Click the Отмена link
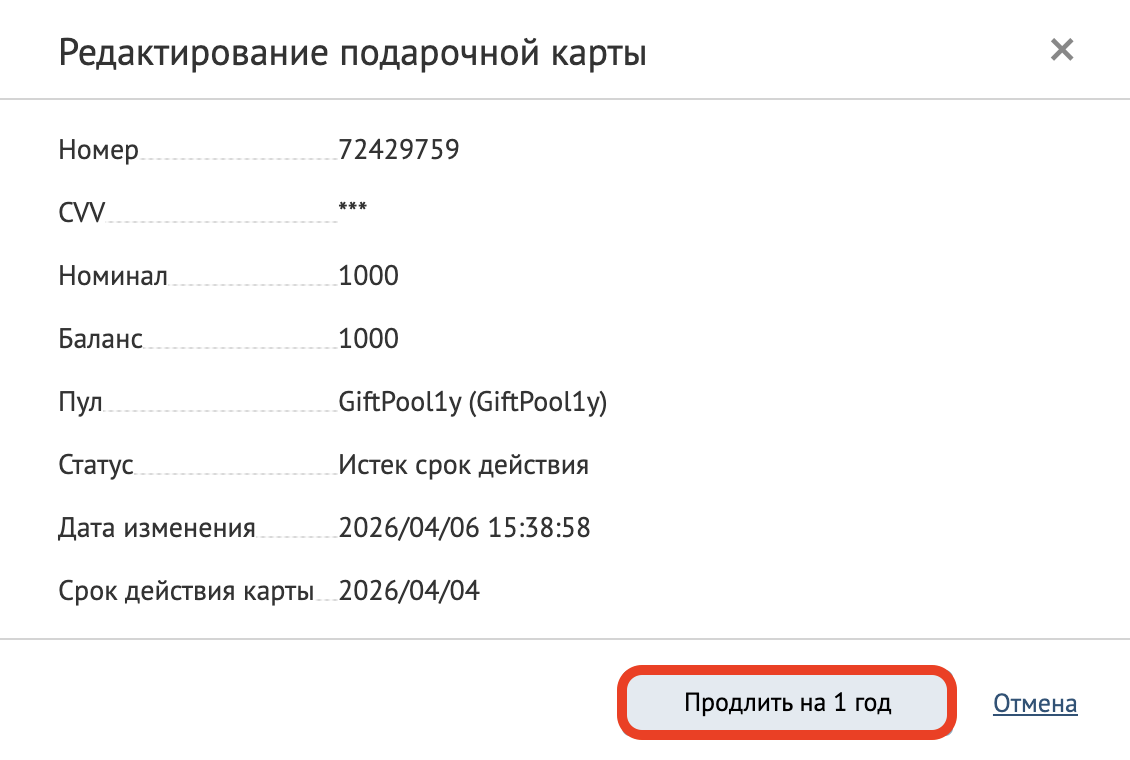Viewport: 1130px width, 760px height. coord(1034,703)
